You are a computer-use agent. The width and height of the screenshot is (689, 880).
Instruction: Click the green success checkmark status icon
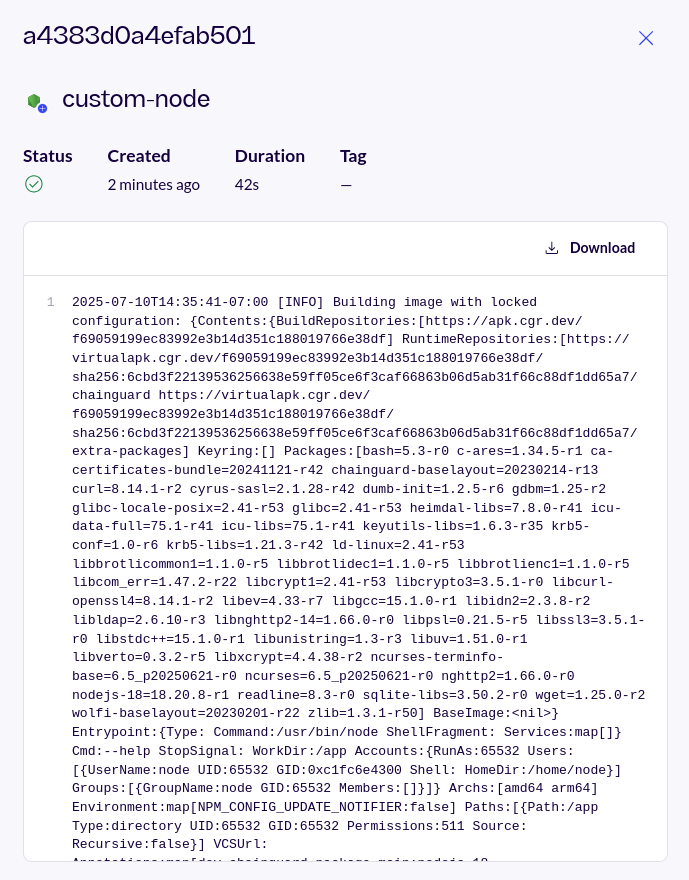[34, 184]
